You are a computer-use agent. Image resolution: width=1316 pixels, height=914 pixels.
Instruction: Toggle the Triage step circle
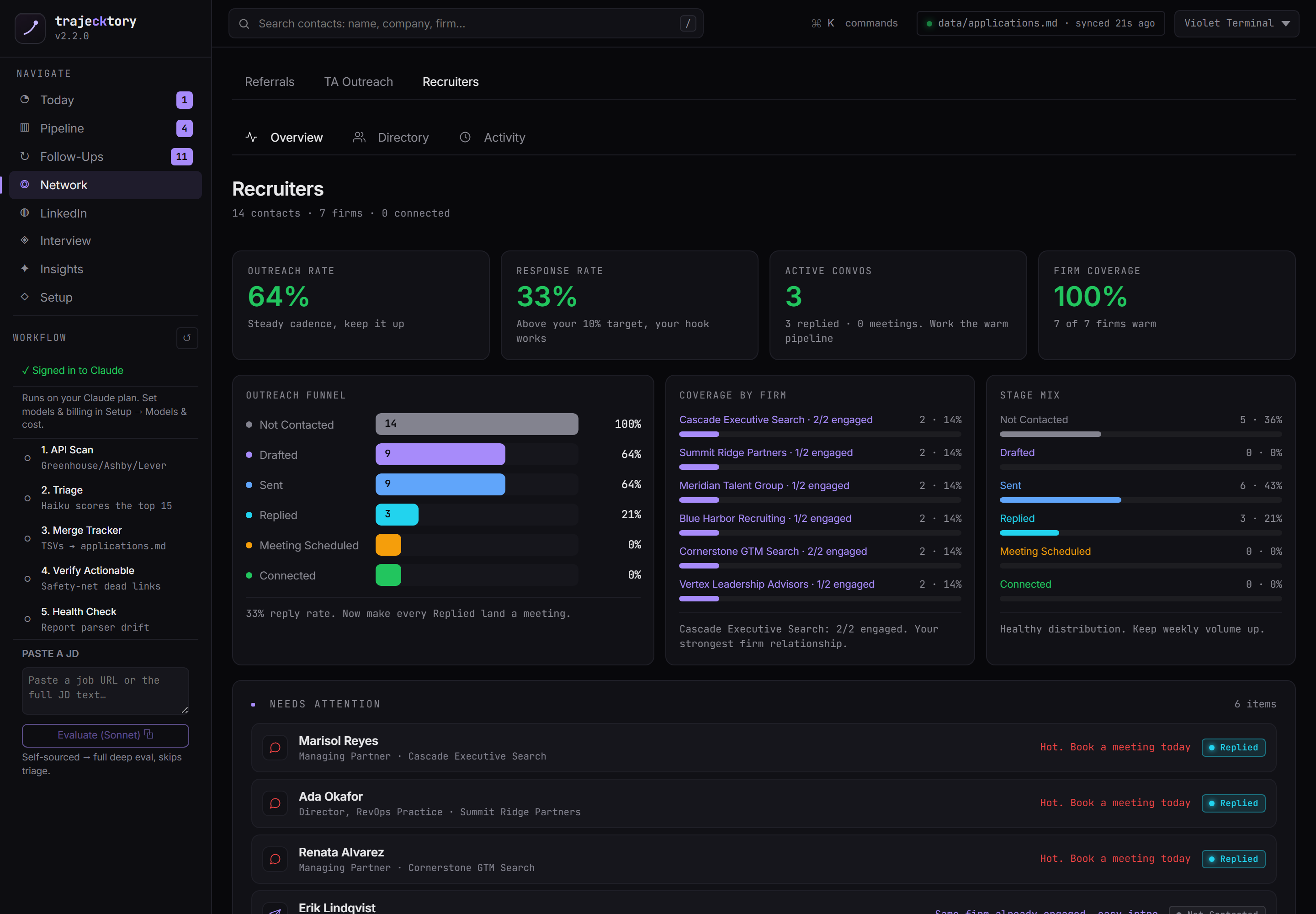[27, 498]
